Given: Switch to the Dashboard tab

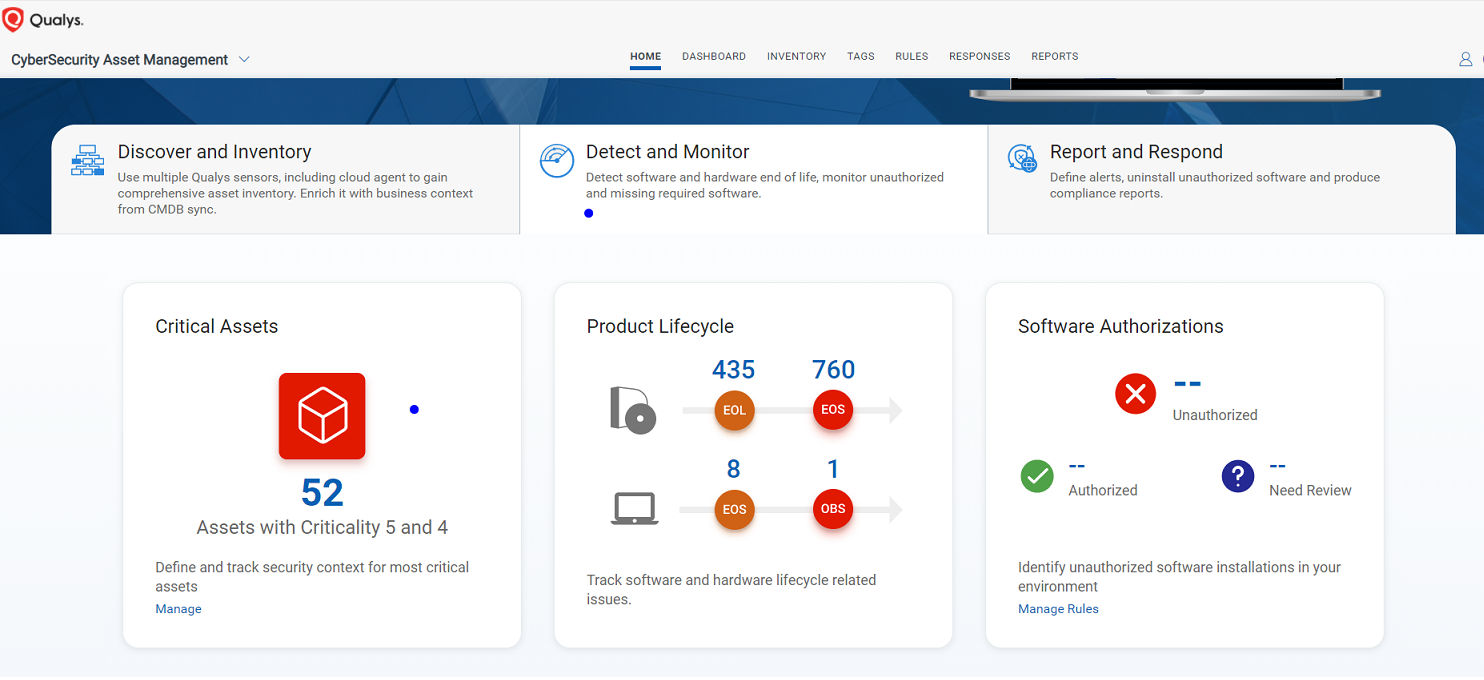Looking at the screenshot, I should pos(714,57).
